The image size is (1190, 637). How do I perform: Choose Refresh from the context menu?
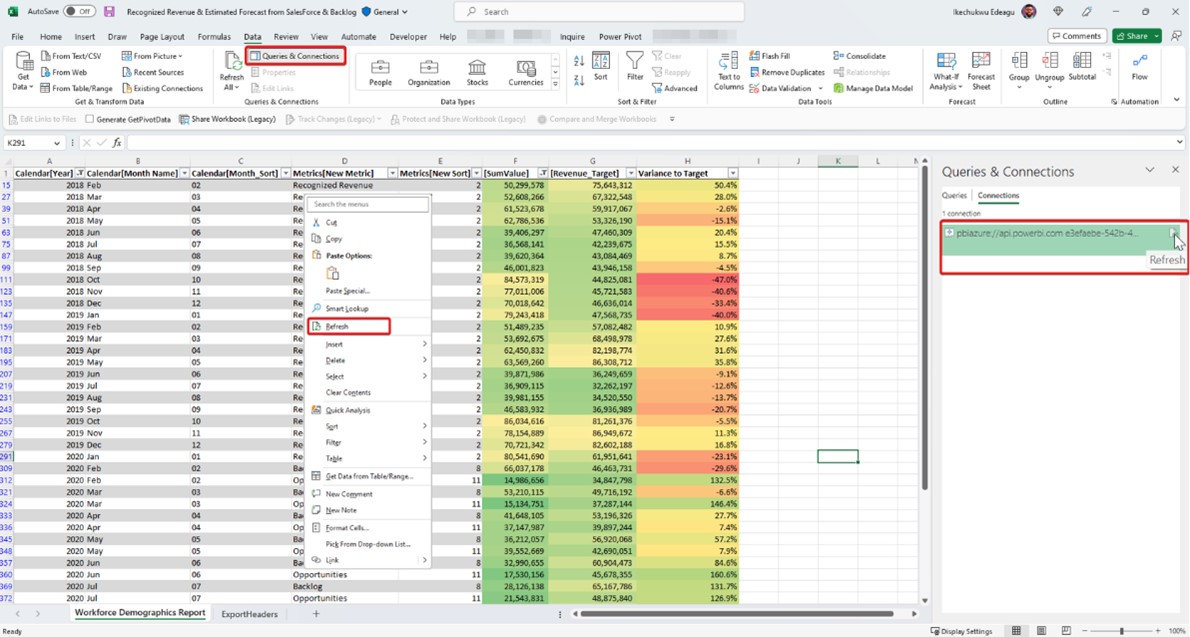[337, 326]
